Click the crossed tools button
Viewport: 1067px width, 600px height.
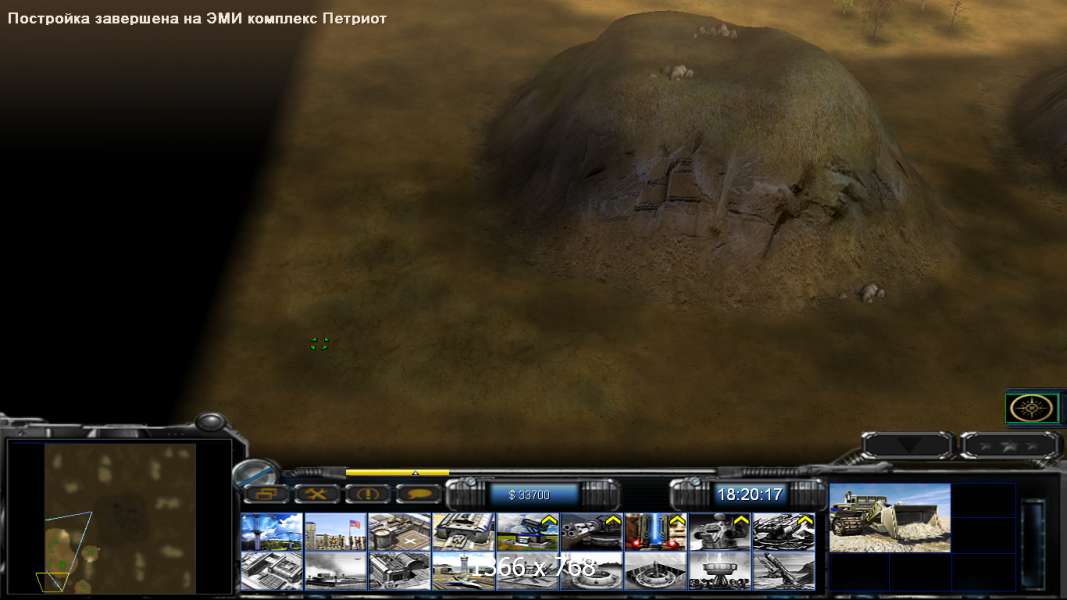(316, 494)
